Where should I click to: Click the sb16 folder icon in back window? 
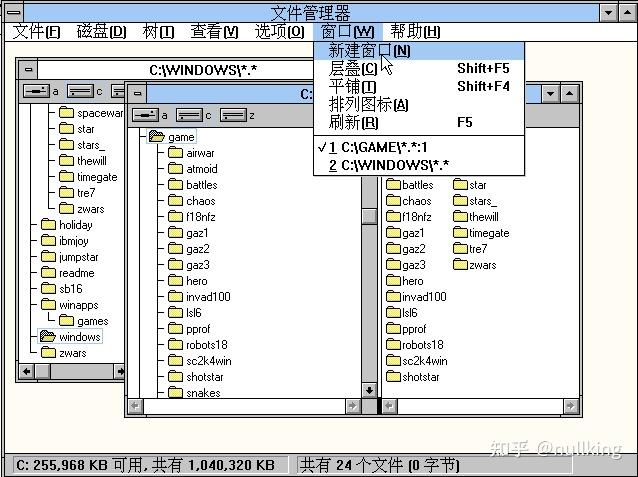[x=48, y=289]
